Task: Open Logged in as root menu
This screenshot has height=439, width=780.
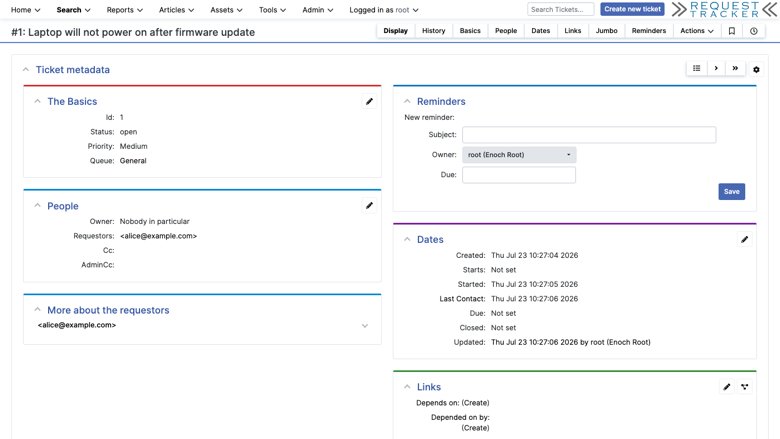Action: pyautogui.click(x=384, y=10)
